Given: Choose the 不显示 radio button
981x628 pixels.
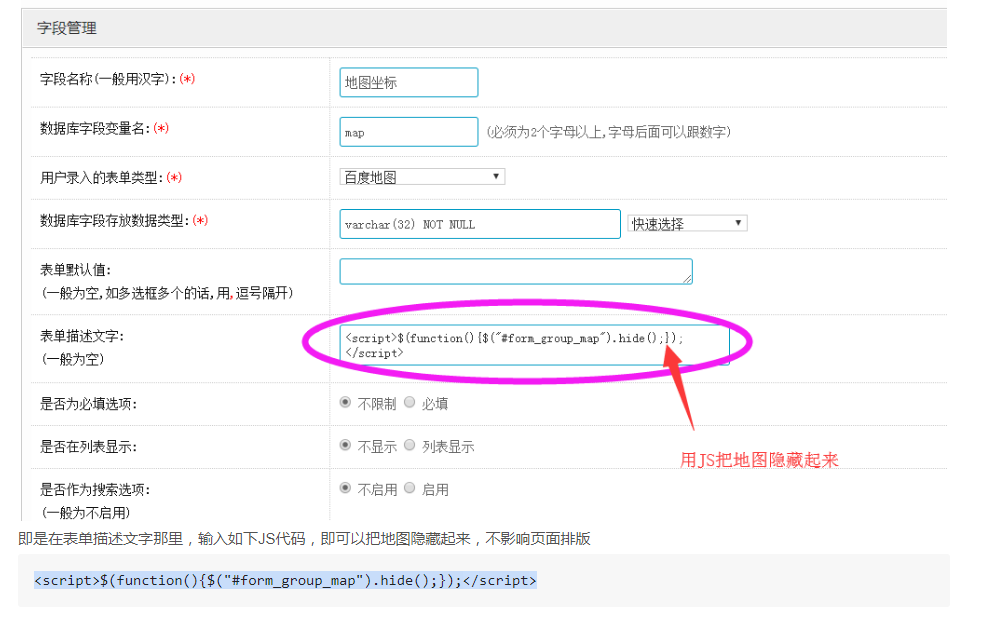Looking at the screenshot, I should [x=346, y=446].
